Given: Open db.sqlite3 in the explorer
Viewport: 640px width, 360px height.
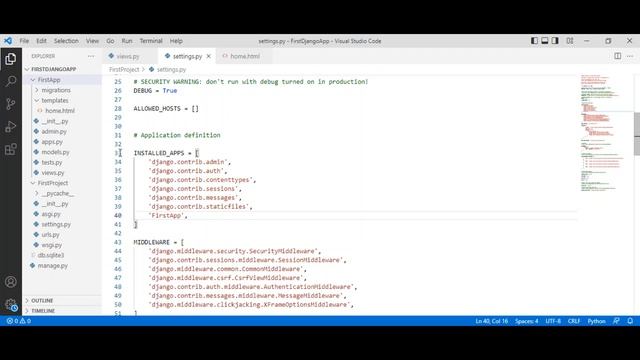Looking at the screenshot, I should [x=51, y=255].
